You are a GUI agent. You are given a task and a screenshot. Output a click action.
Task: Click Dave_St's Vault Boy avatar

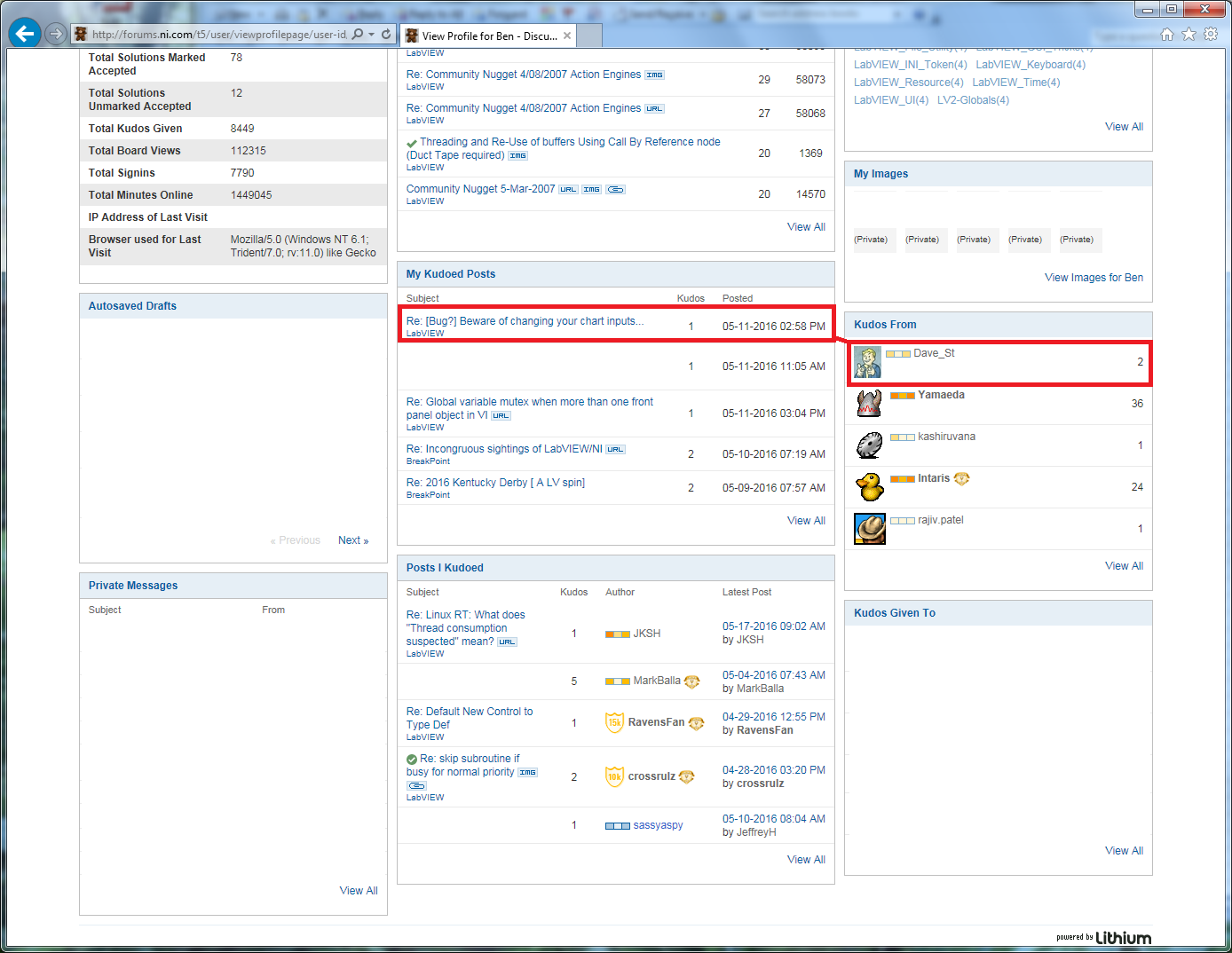click(x=867, y=362)
